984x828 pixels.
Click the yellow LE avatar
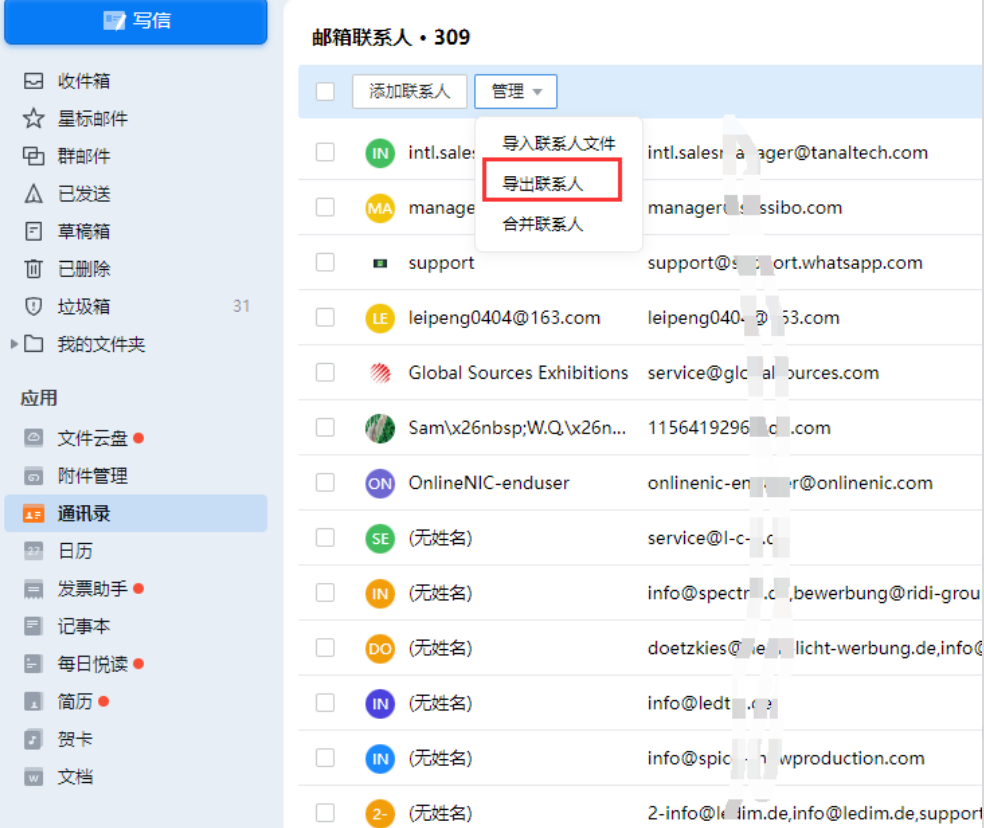[380, 318]
